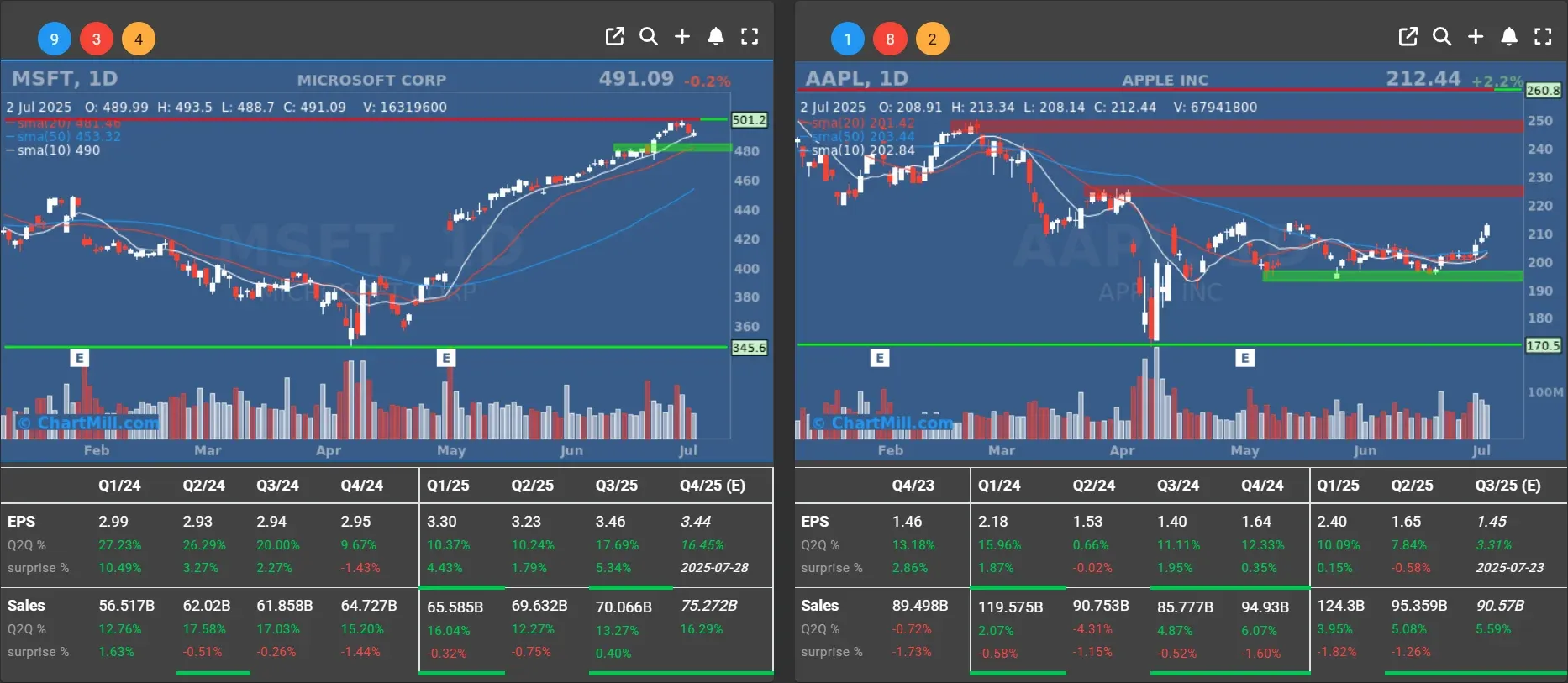Viewport: 1568px width, 683px height.
Task: Click the red 3 badge on MSFT
Action: [97, 39]
